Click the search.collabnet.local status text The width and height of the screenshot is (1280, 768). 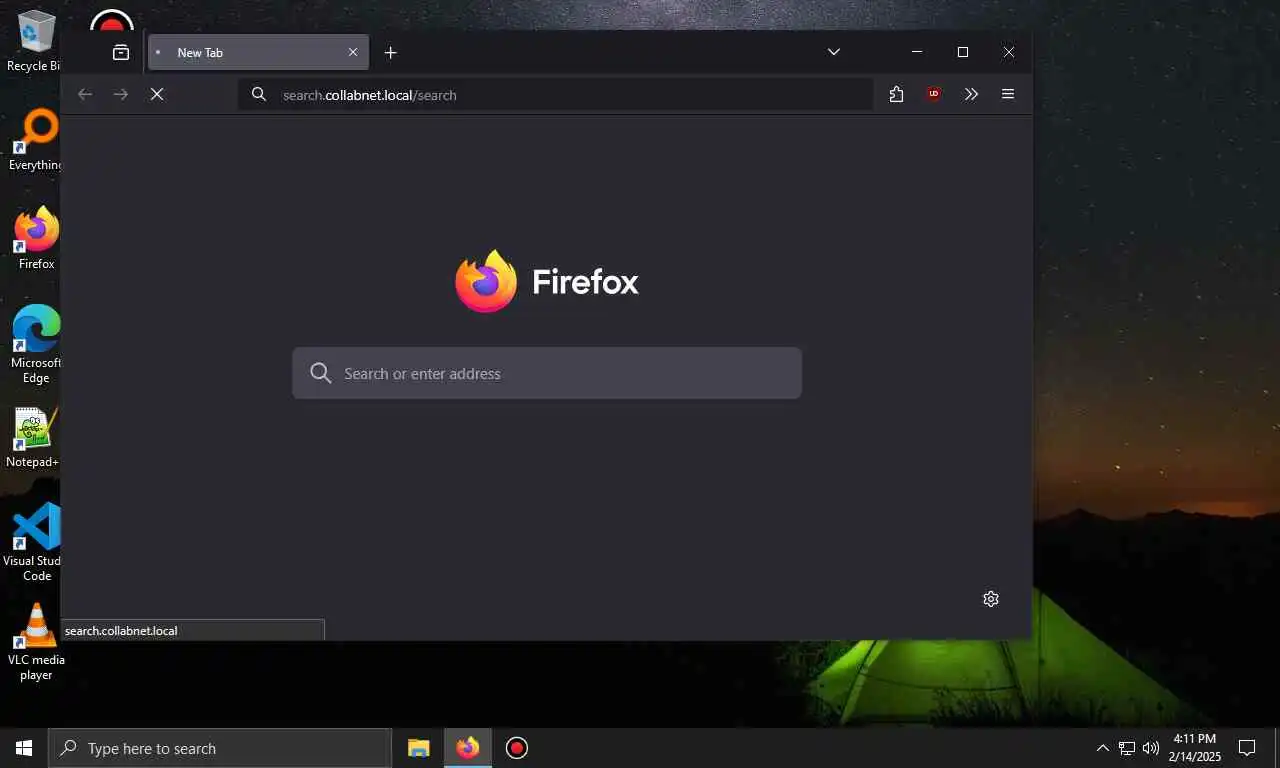[121, 631]
